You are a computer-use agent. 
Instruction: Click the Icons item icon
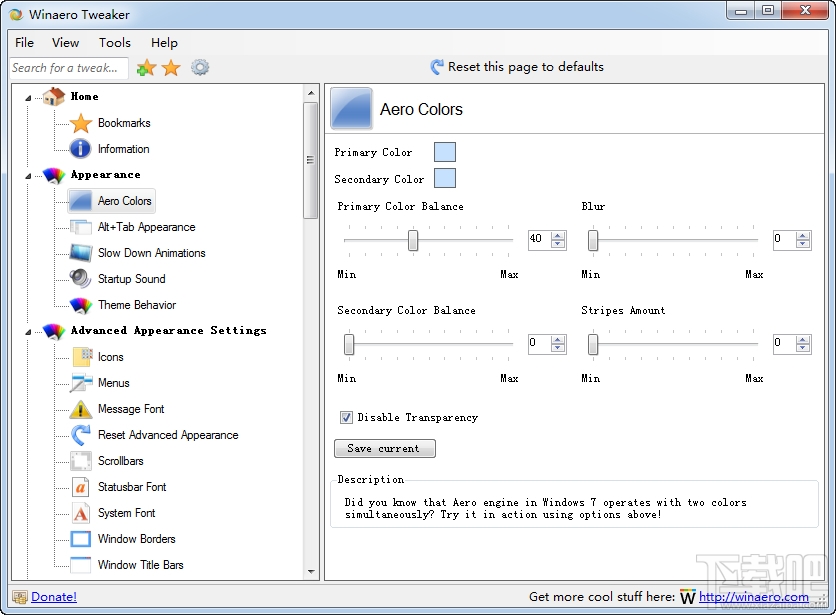(x=82, y=356)
